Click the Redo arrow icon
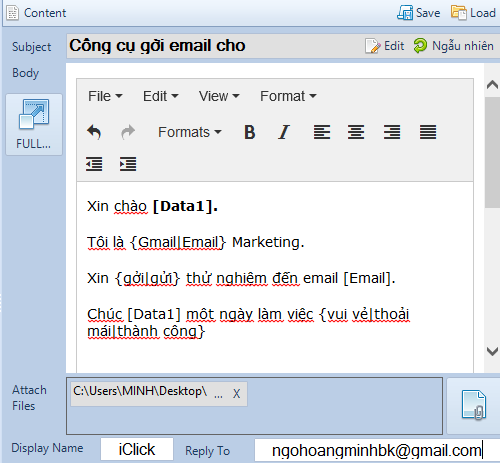The image size is (500, 463). 128,132
